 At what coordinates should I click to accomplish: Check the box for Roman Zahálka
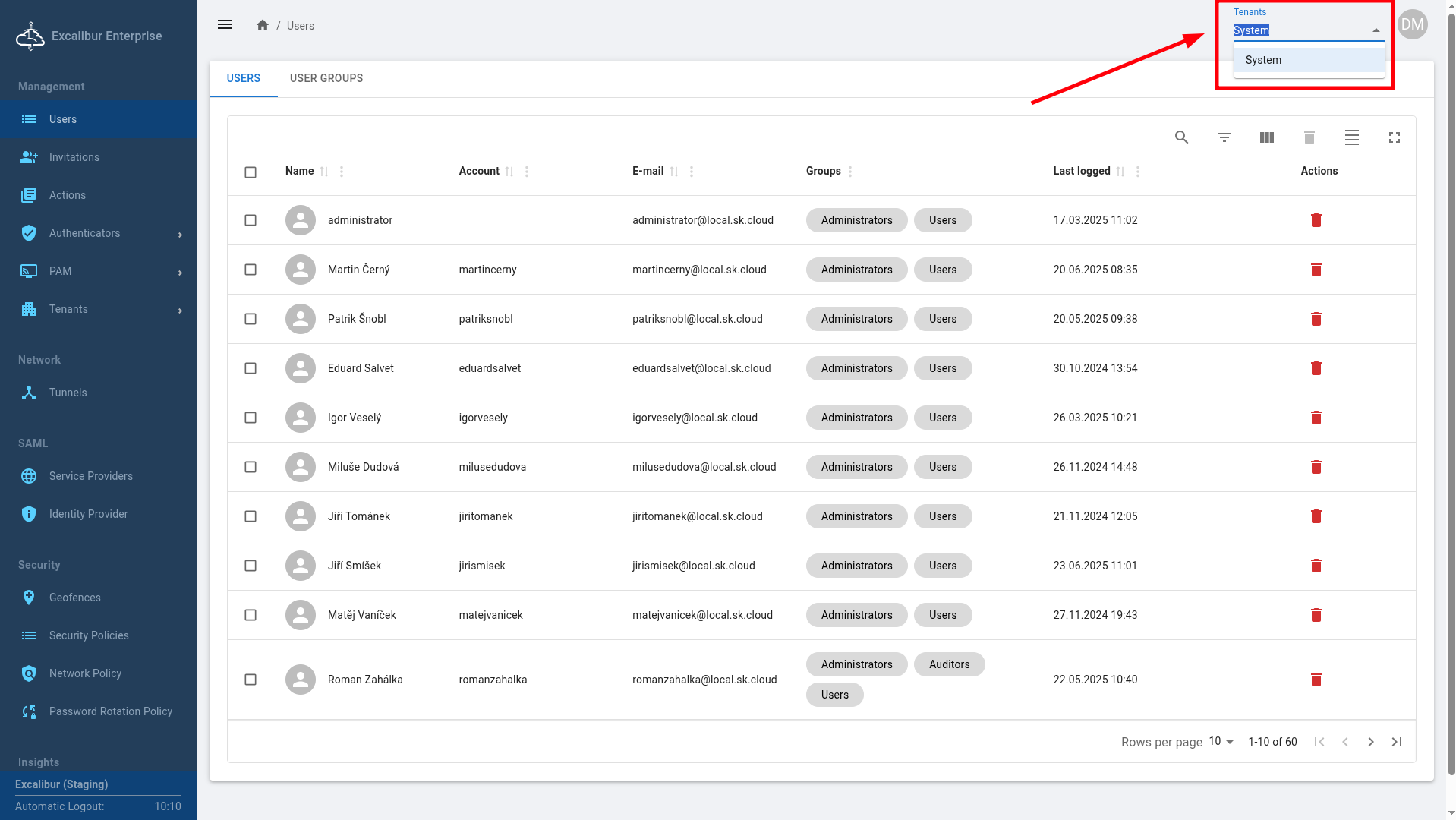(x=251, y=680)
